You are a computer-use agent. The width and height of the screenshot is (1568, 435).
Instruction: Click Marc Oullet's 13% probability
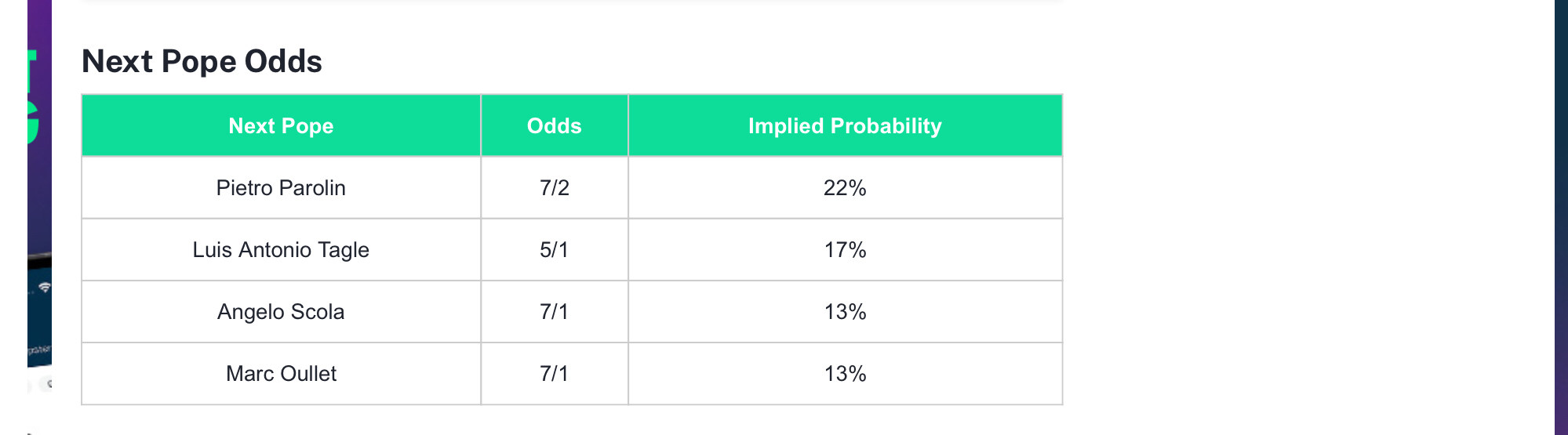(x=845, y=374)
